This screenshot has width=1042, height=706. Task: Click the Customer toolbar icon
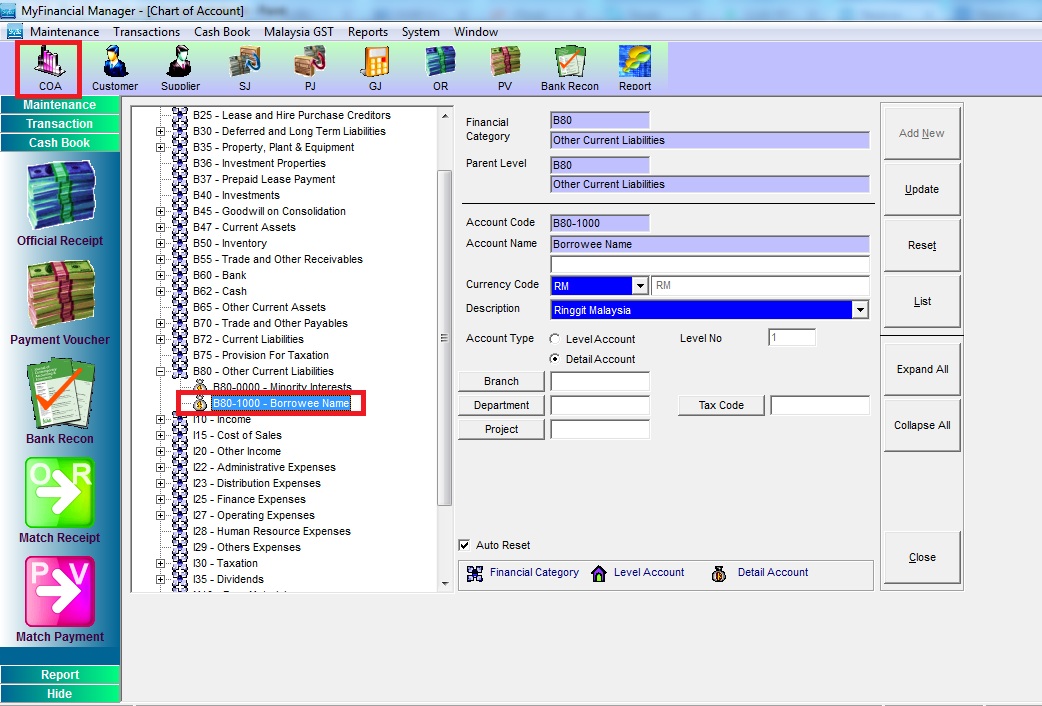coord(115,66)
